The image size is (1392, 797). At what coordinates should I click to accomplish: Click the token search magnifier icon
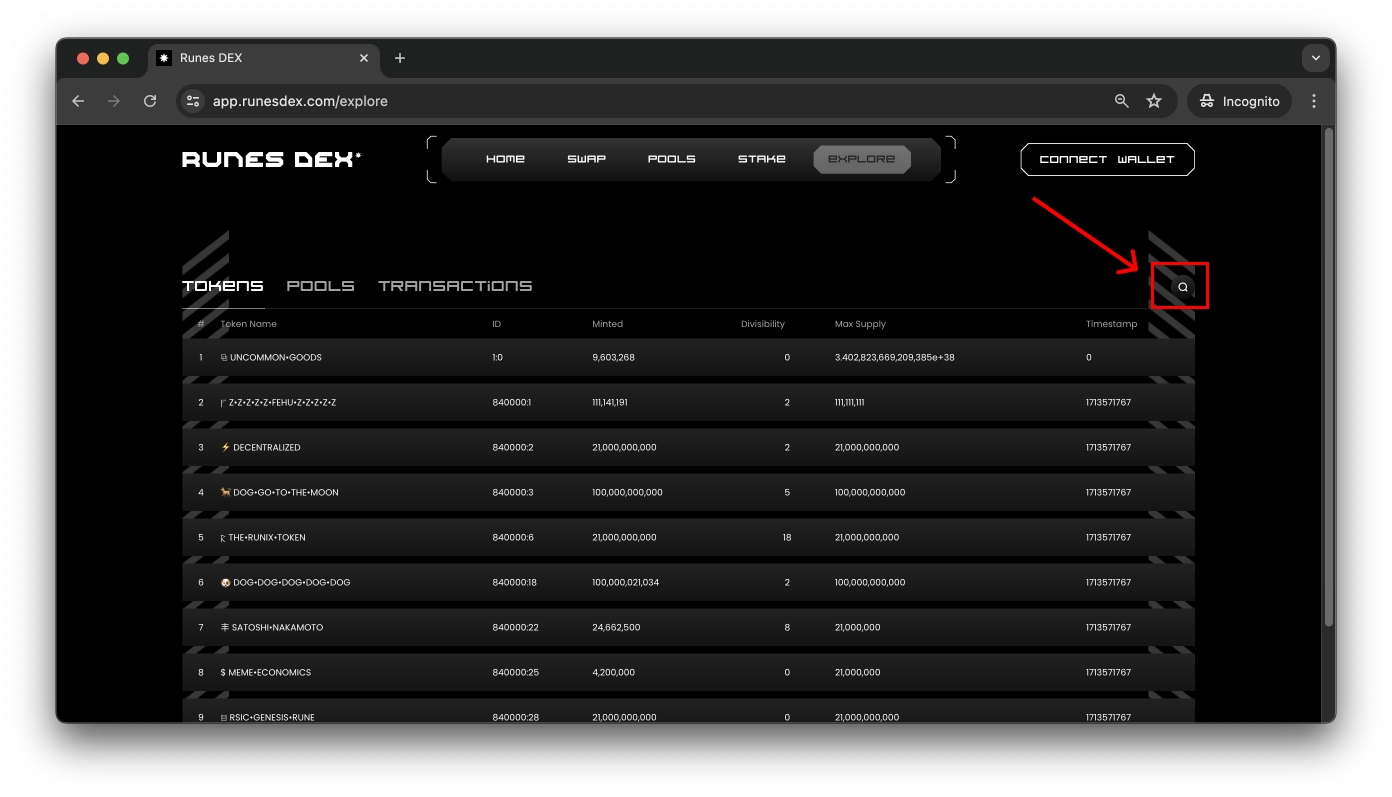pos(1182,287)
